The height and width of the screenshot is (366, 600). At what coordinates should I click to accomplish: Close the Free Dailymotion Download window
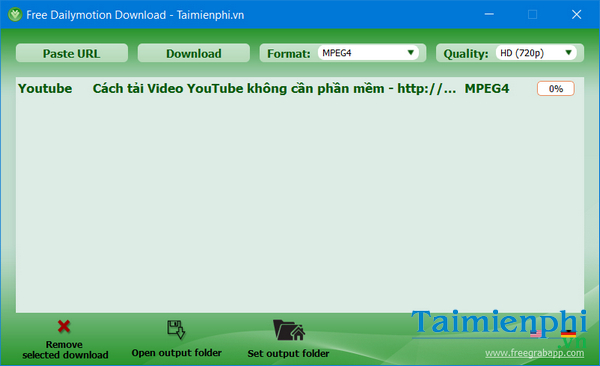point(576,15)
